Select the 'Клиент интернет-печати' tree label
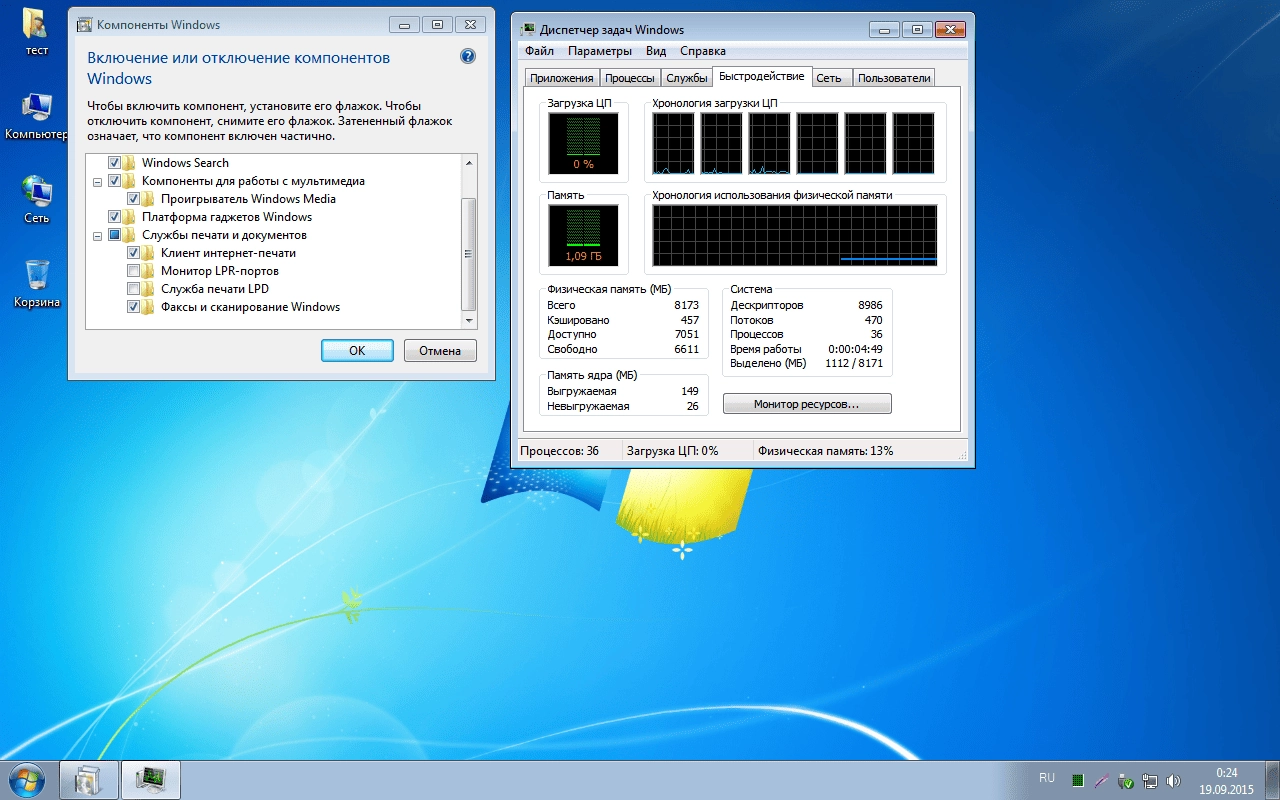 click(x=228, y=253)
